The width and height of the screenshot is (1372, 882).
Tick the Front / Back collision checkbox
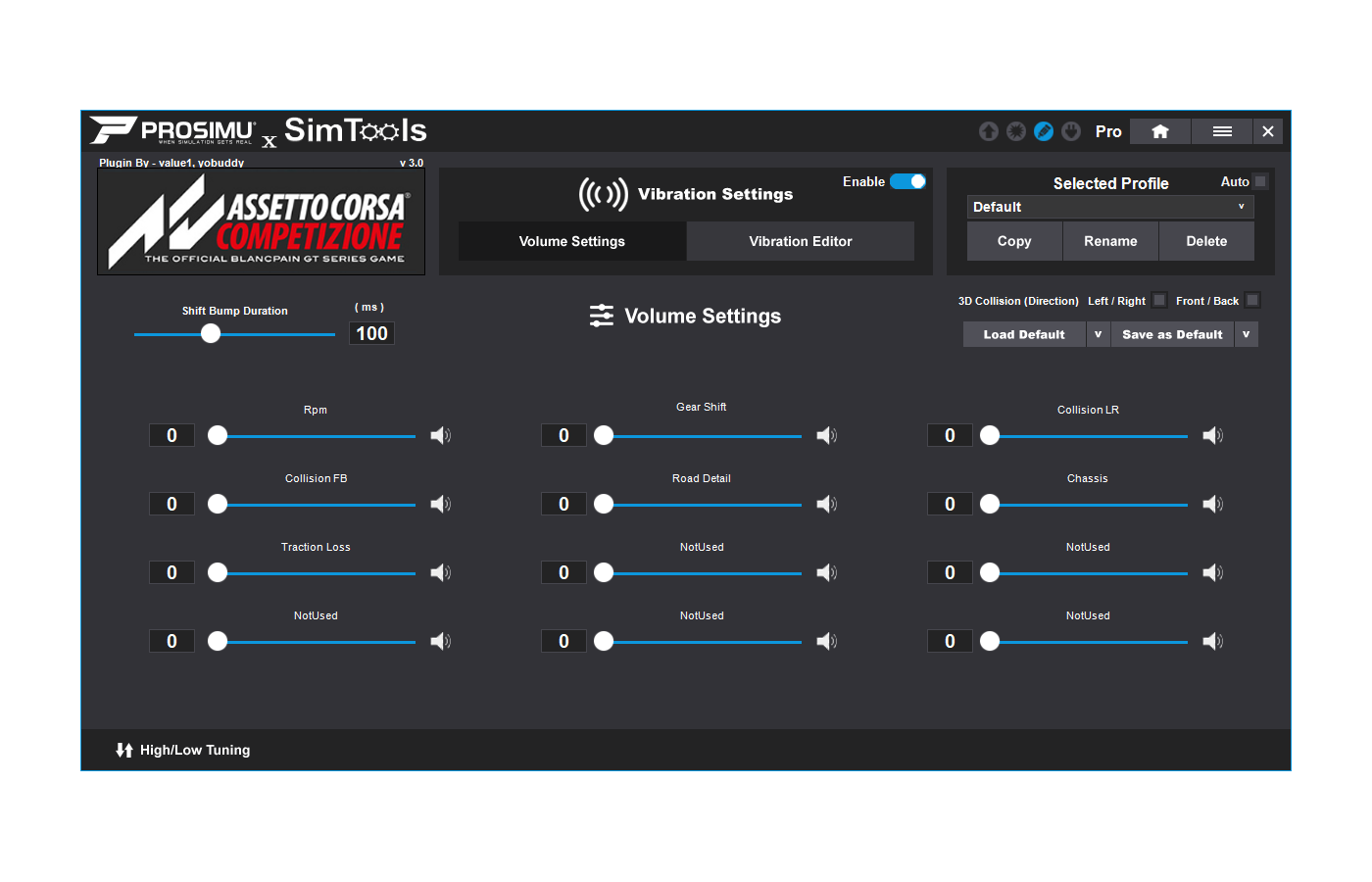click(1252, 301)
